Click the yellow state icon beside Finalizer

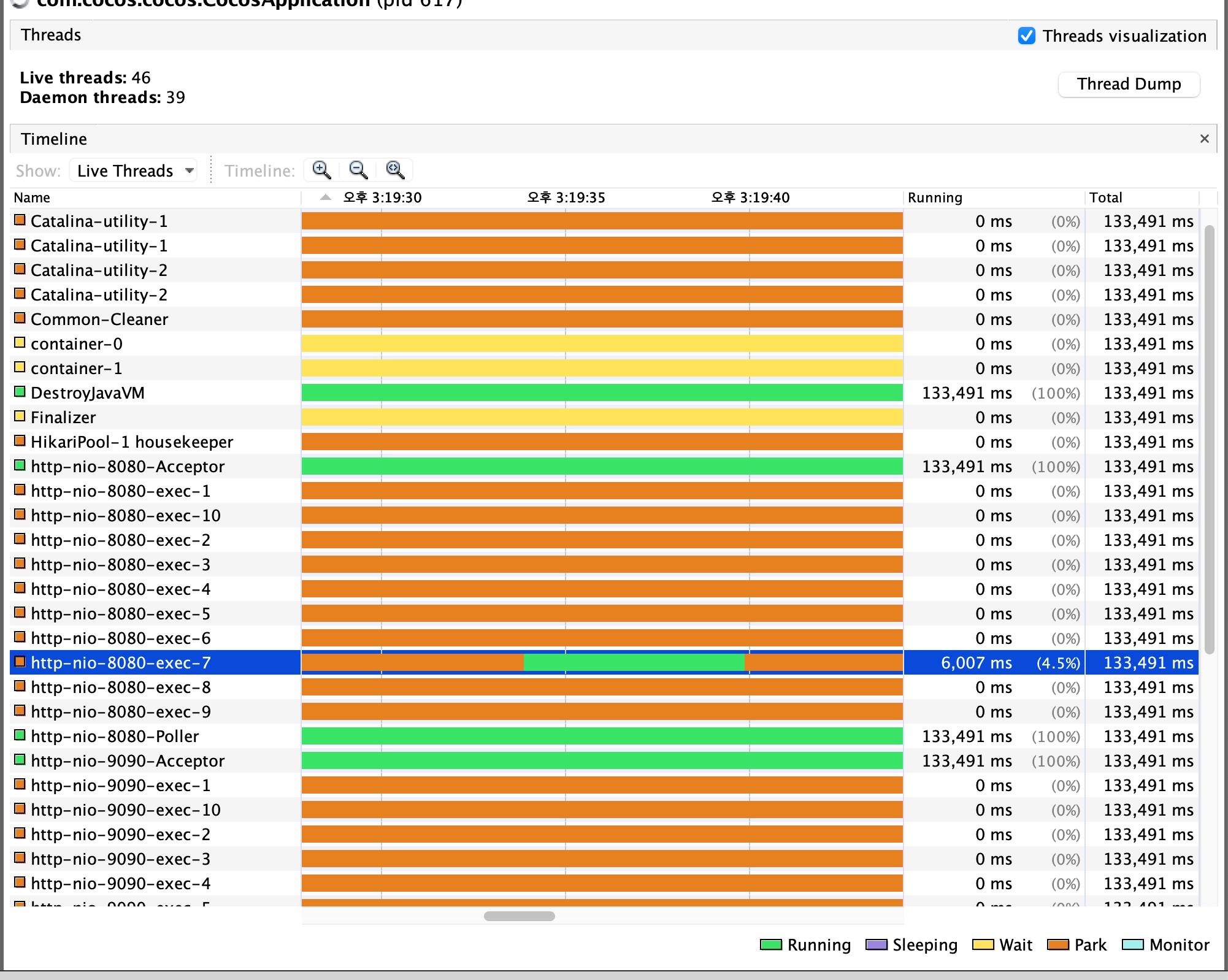coord(20,416)
